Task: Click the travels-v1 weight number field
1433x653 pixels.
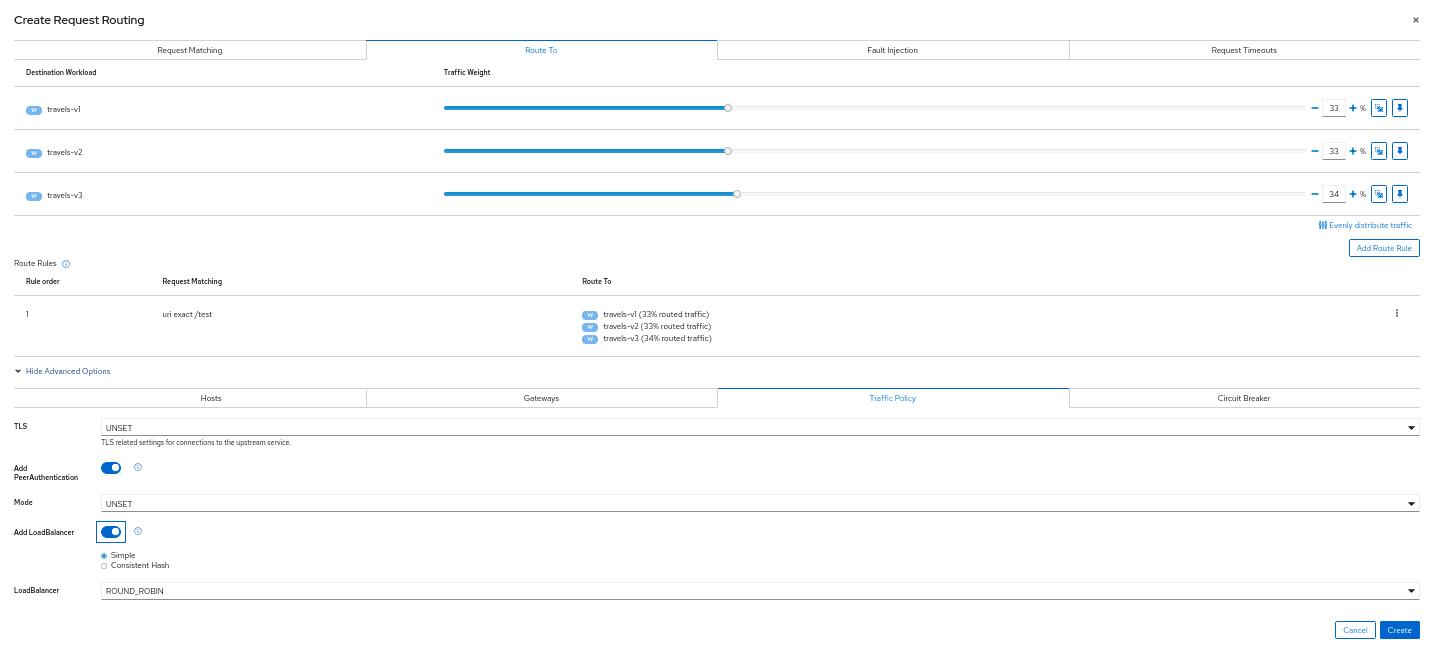Action: click(1333, 108)
